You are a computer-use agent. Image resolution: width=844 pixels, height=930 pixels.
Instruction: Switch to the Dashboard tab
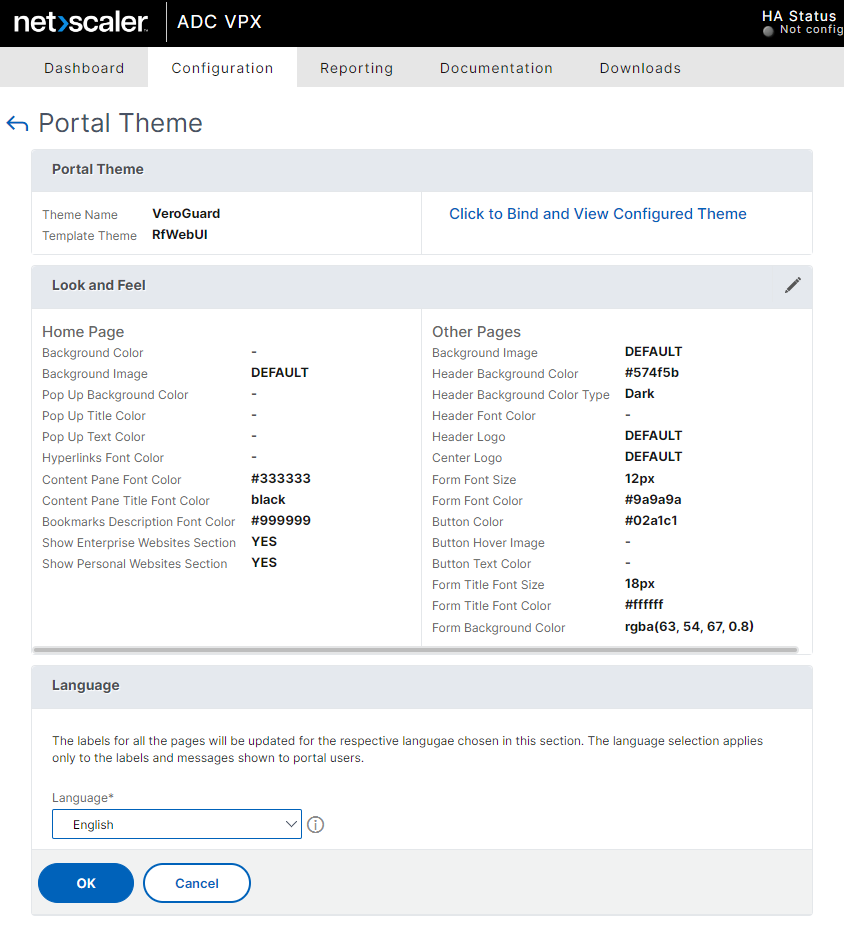[x=84, y=68]
